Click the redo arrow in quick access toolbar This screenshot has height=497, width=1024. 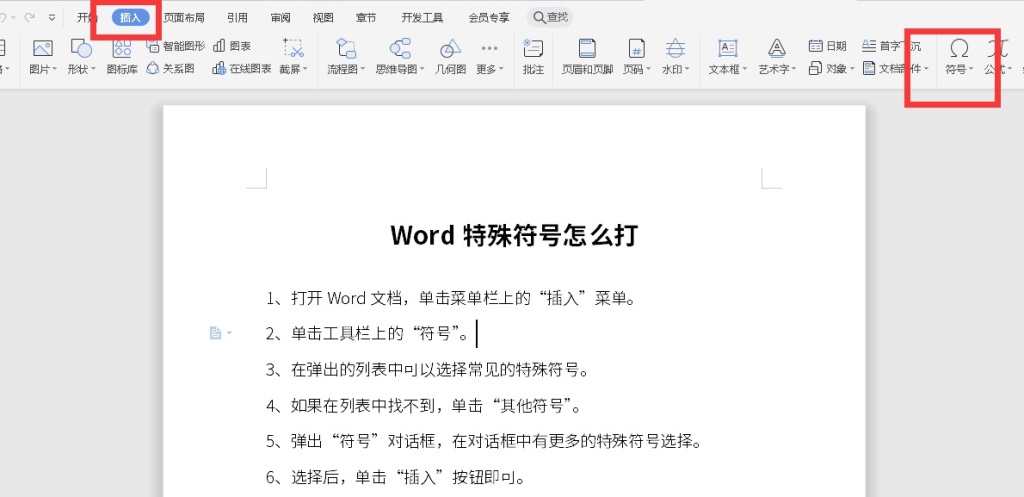click(29, 17)
